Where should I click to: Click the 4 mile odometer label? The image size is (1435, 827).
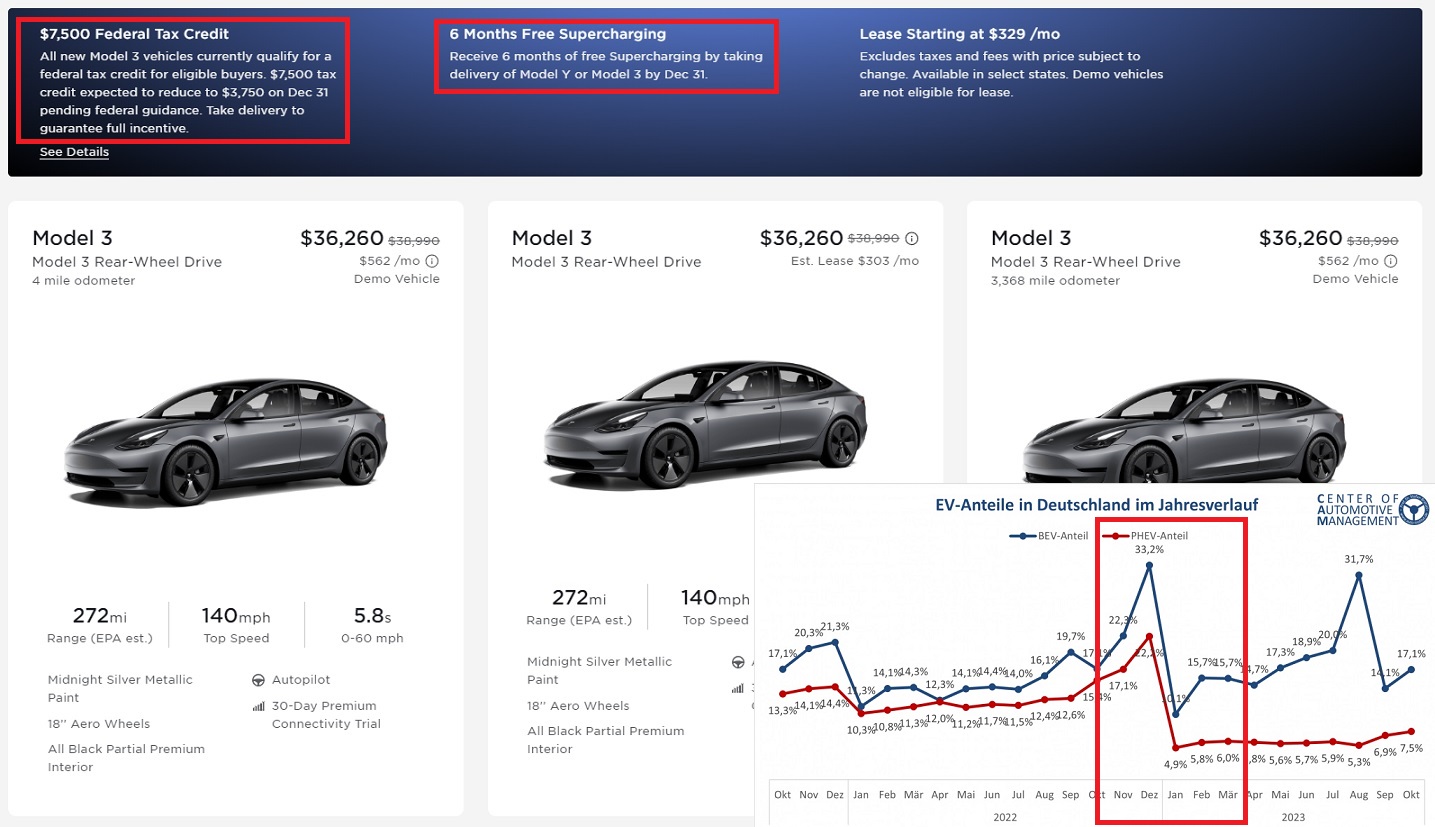tap(83, 281)
